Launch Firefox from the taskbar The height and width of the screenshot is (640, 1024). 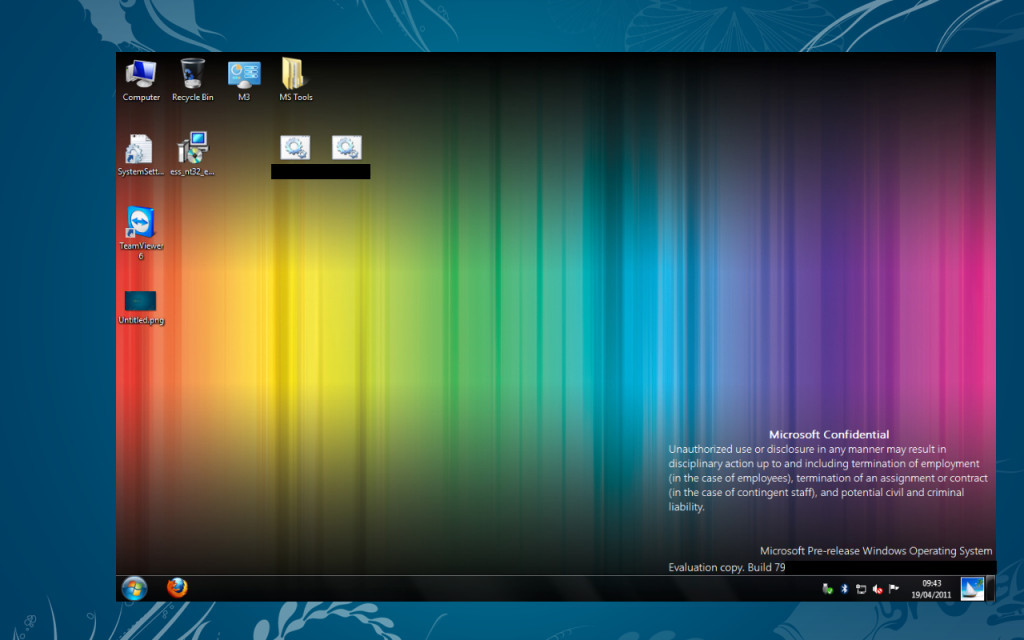point(177,588)
